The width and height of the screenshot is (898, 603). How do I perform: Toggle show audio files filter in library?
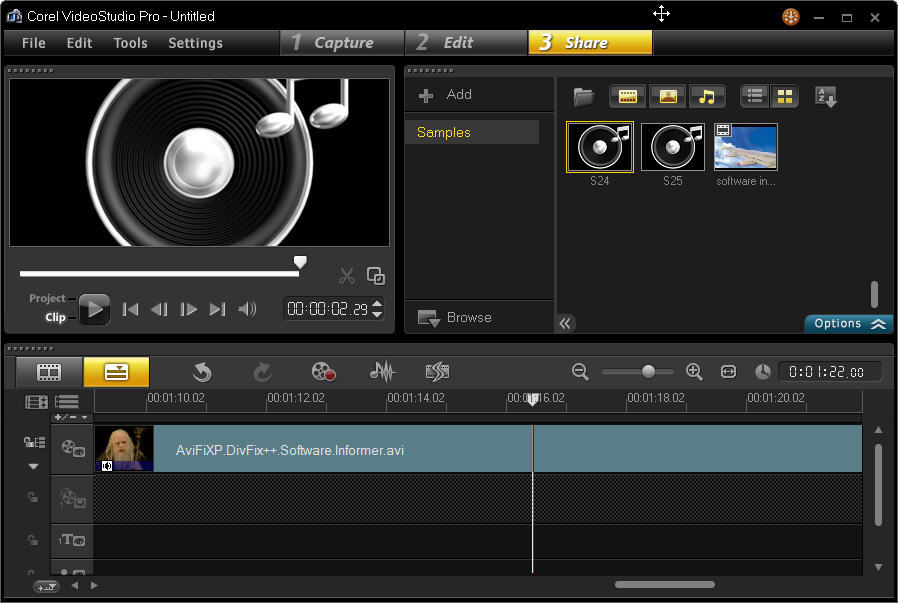(707, 96)
